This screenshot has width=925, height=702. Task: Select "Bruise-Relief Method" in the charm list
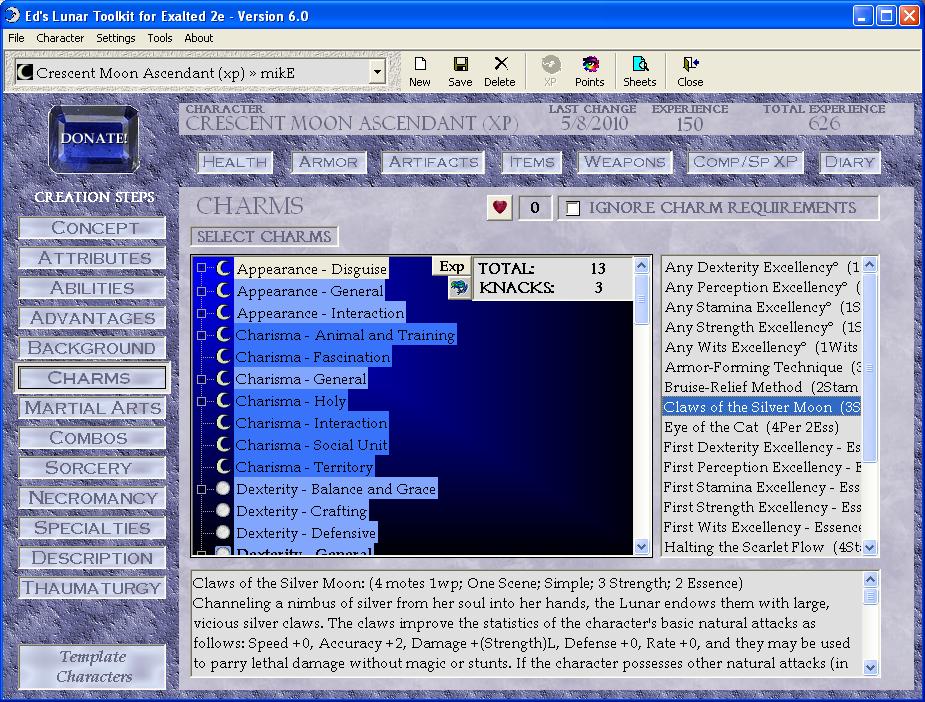pos(762,387)
